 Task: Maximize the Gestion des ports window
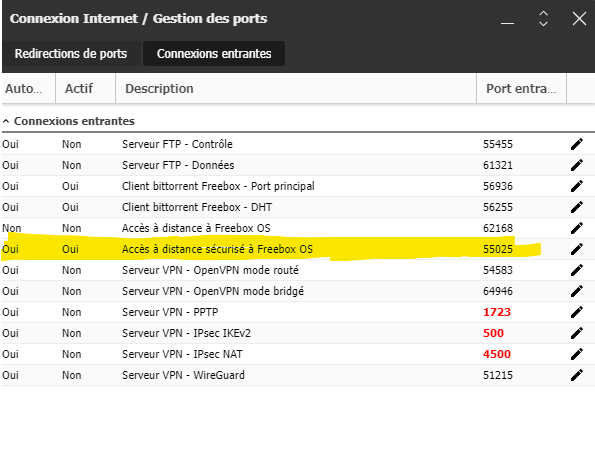[543, 18]
